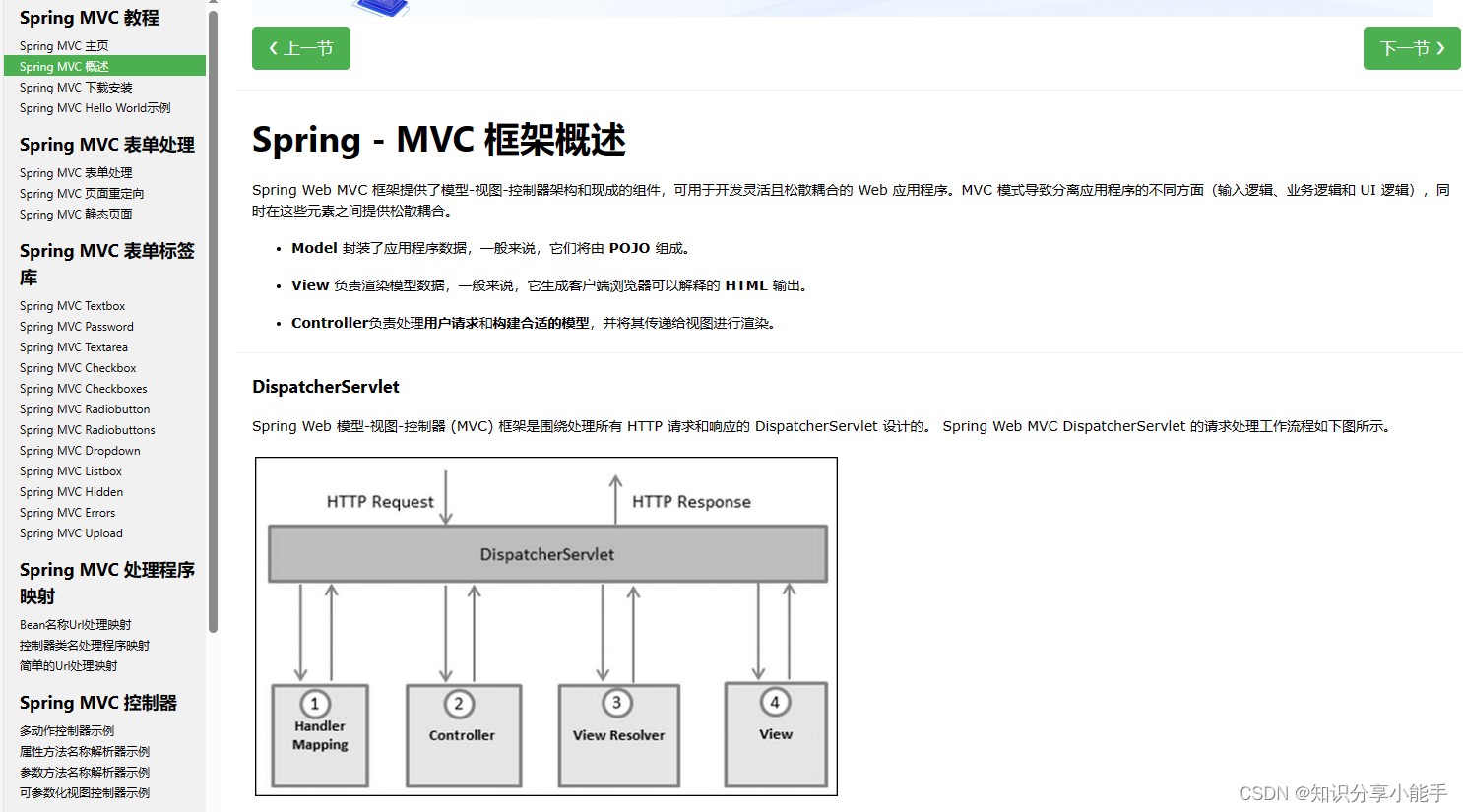Open Spring MVC Textarea tutorial
The width and height of the screenshot is (1463, 812).
74,347
